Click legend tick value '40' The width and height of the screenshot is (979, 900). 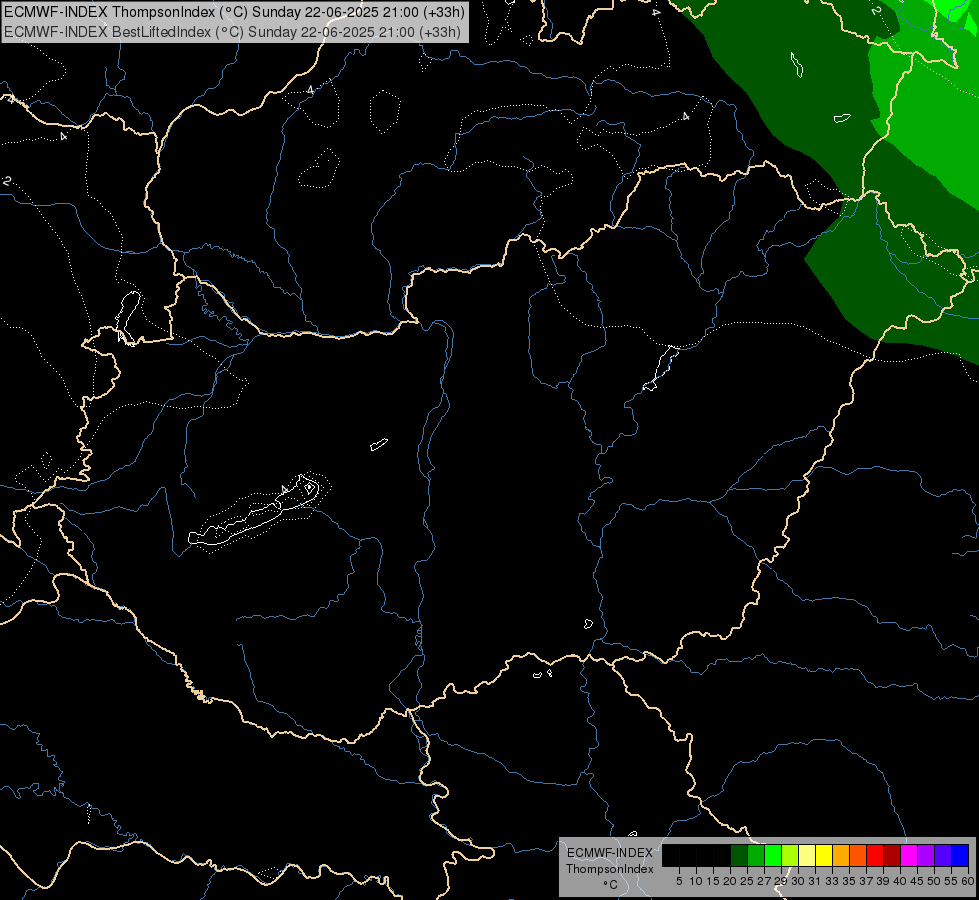pos(900,881)
